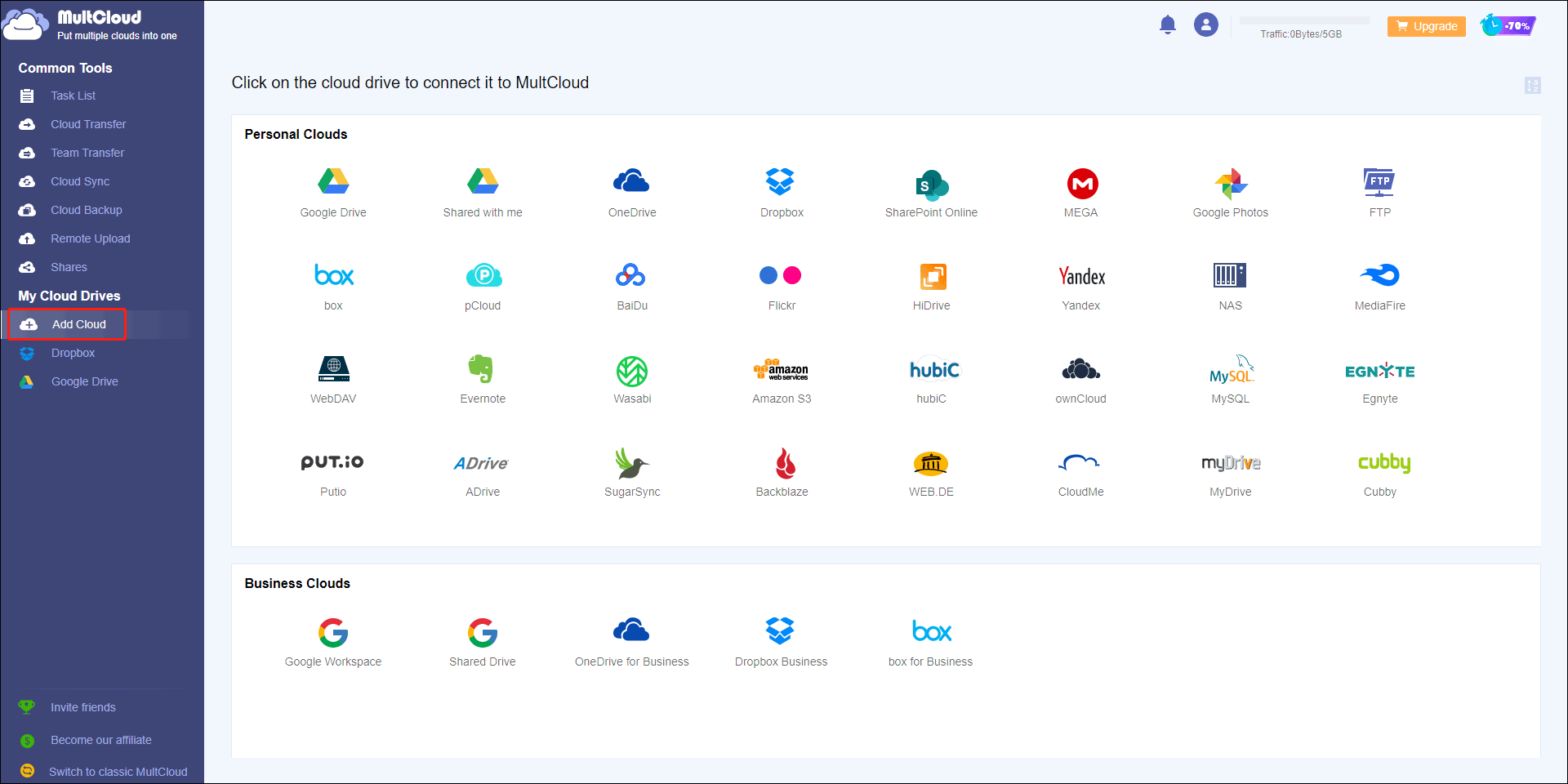Image resolution: width=1568 pixels, height=784 pixels.
Task: Connect SharePoint Online
Action: (931, 185)
